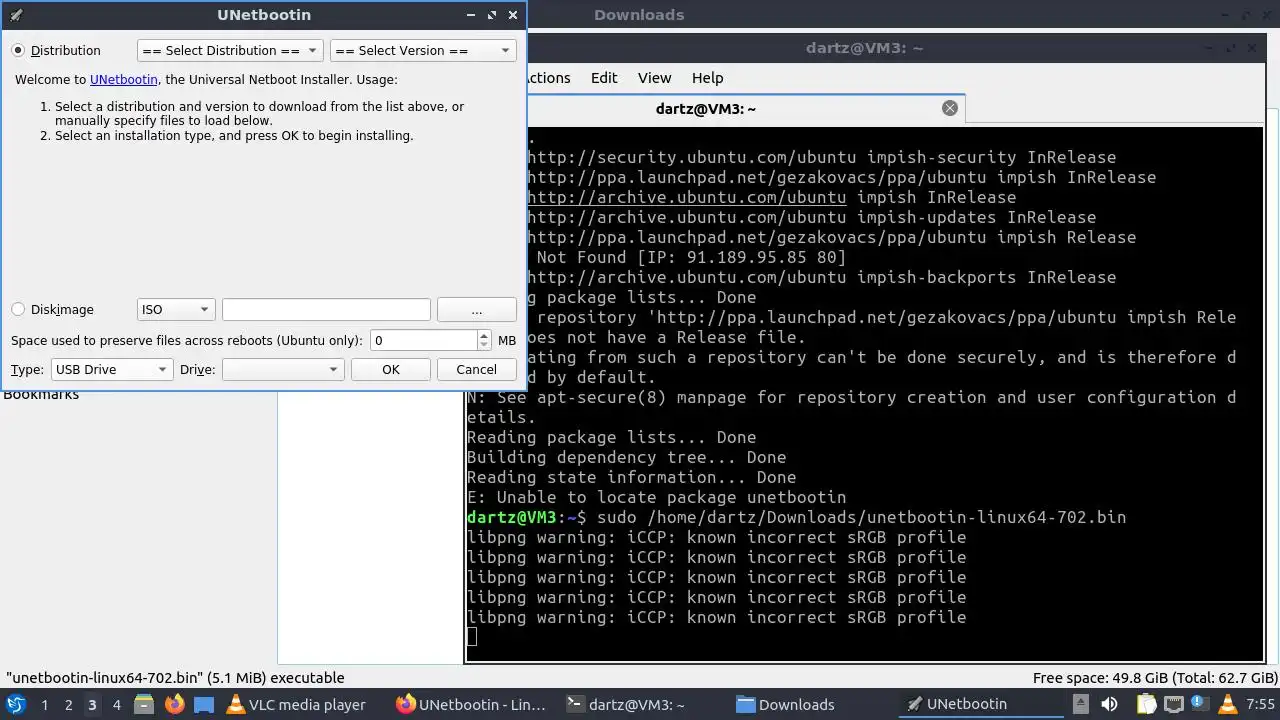Screen dimensions: 1280x720
Task: Open the volume control tray icon
Action: 1109,705
